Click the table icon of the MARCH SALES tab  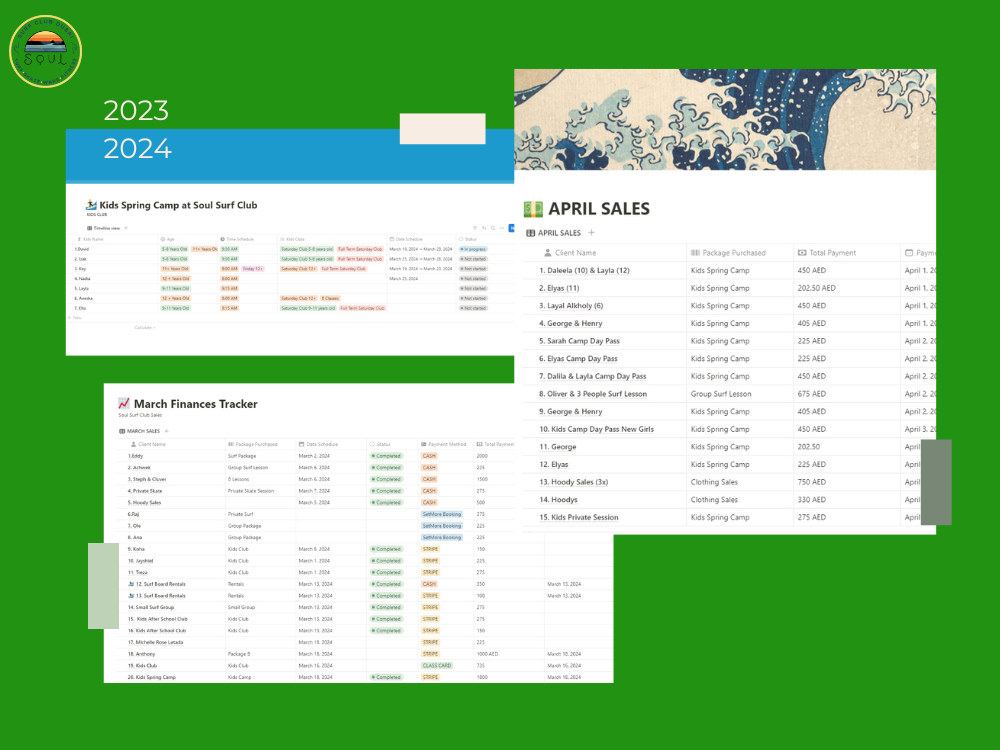tap(122, 431)
